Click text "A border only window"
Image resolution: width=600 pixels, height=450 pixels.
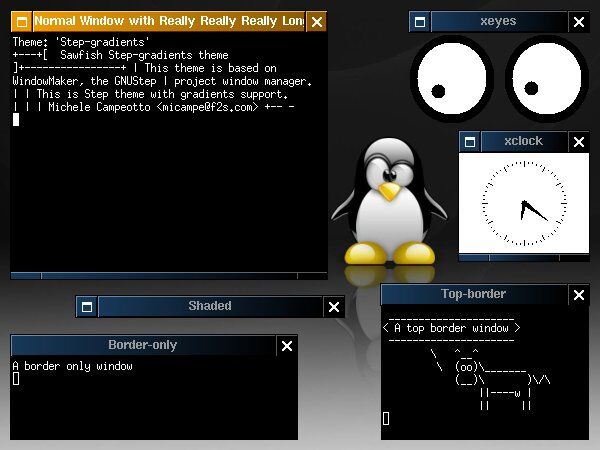click(x=73, y=366)
